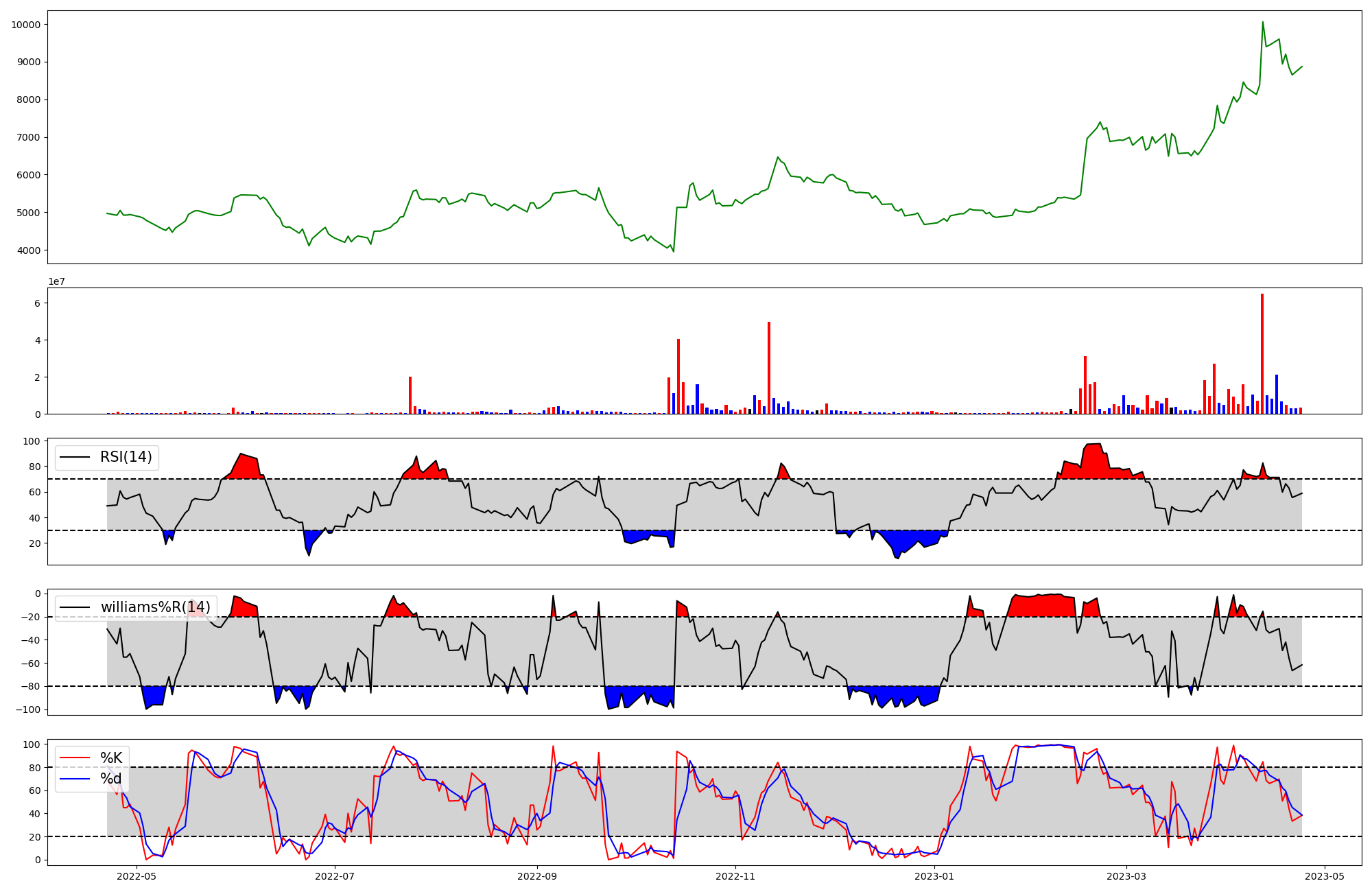Image resolution: width=1372 pixels, height=892 pixels.
Task: Click the 2022-11 x-axis date label
Action: 735,876
